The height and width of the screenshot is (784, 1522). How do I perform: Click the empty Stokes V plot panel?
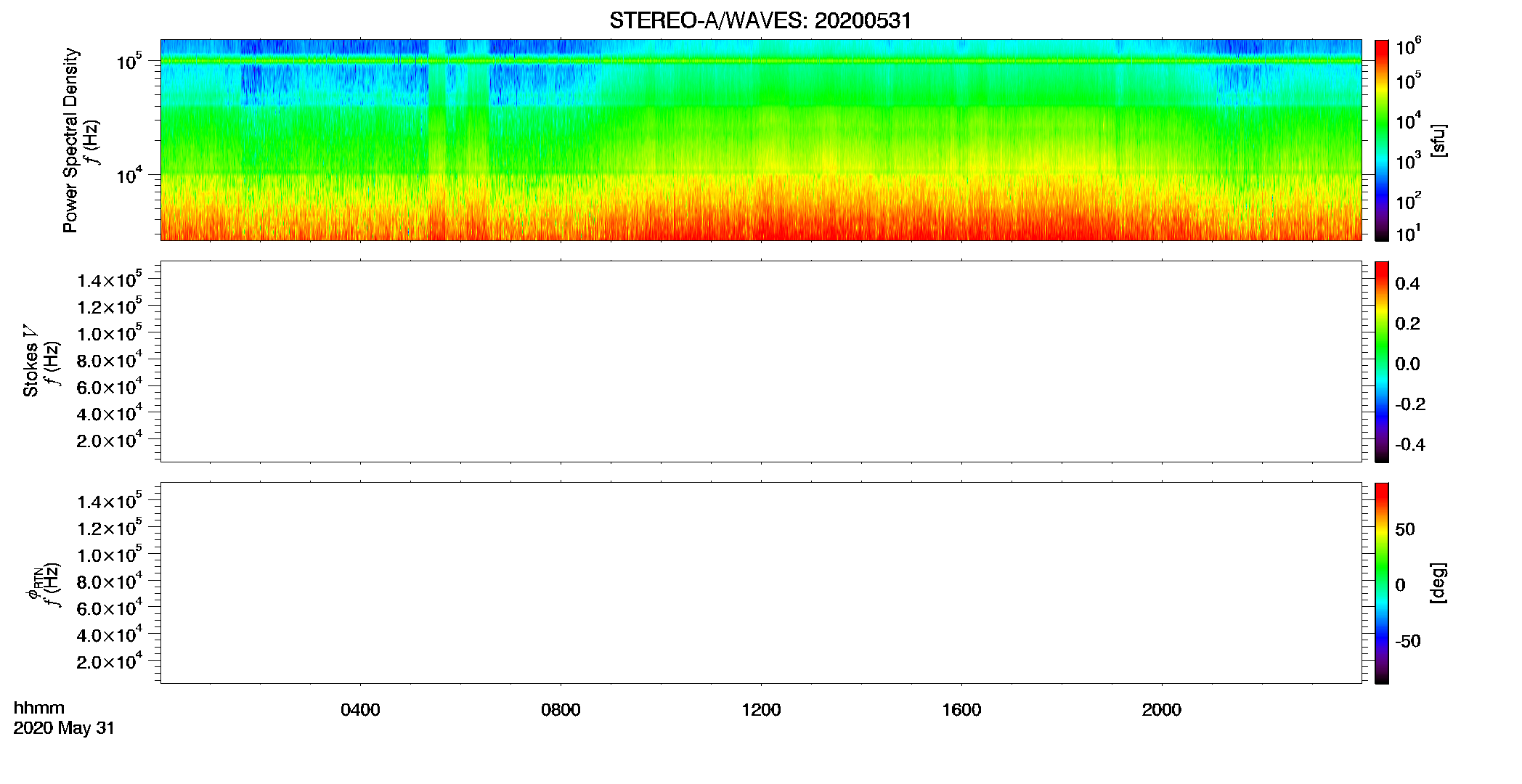[x=761, y=362]
